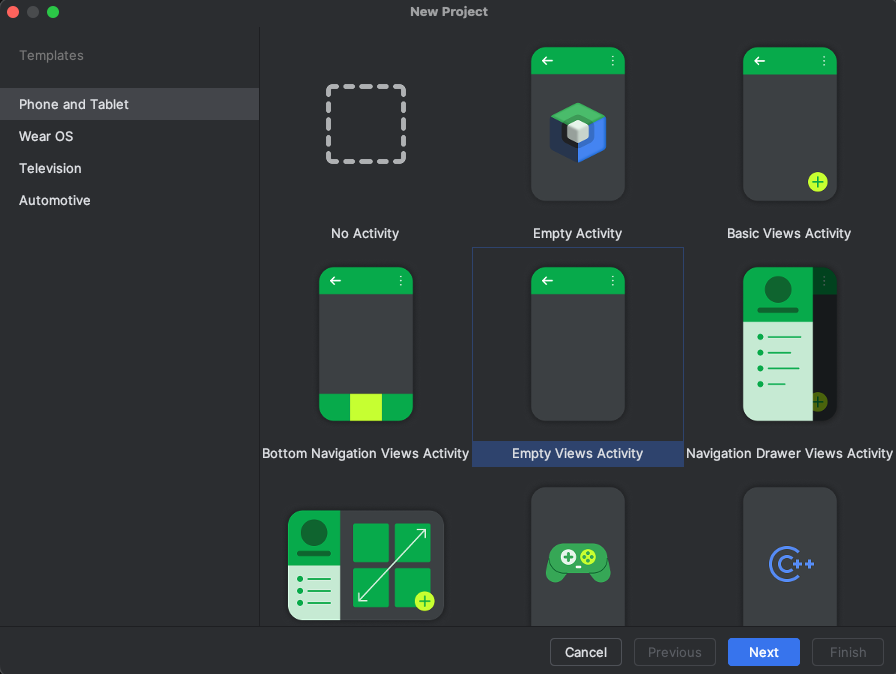Choose Navigation Drawer Views Activity thumbnail

click(x=790, y=344)
